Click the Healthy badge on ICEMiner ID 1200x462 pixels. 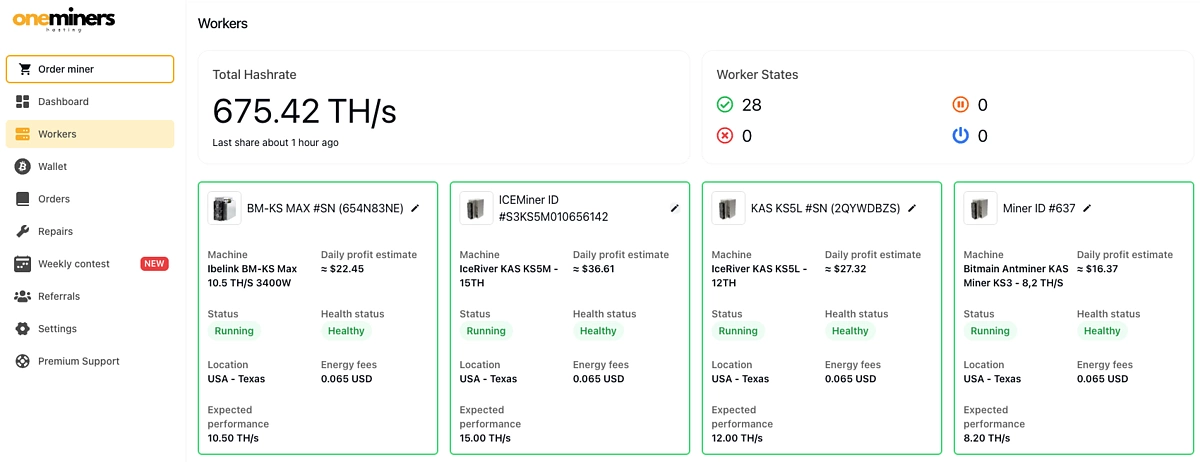[598, 331]
